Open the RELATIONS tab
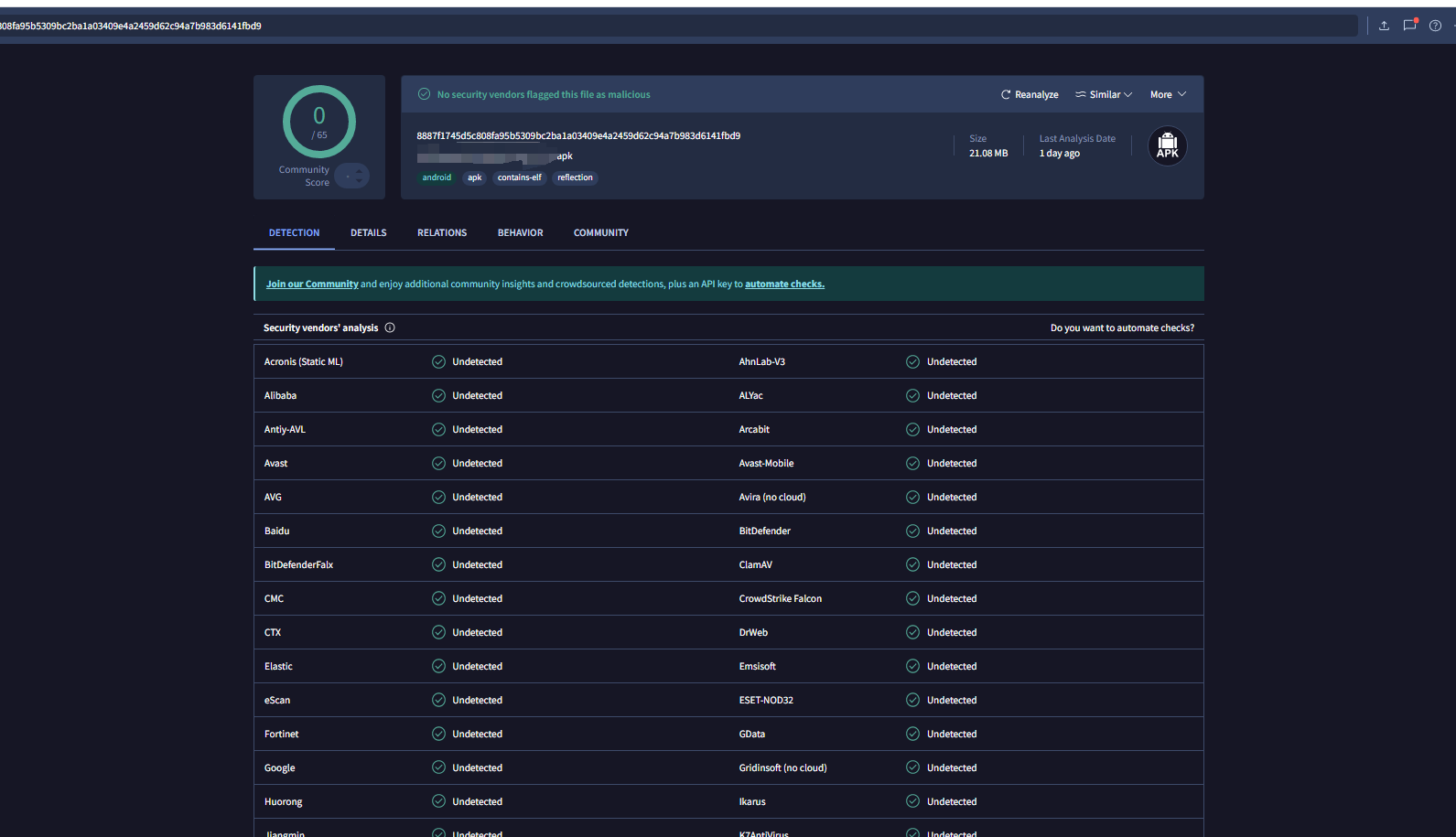This screenshot has height=837, width=1456. click(x=442, y=232)
